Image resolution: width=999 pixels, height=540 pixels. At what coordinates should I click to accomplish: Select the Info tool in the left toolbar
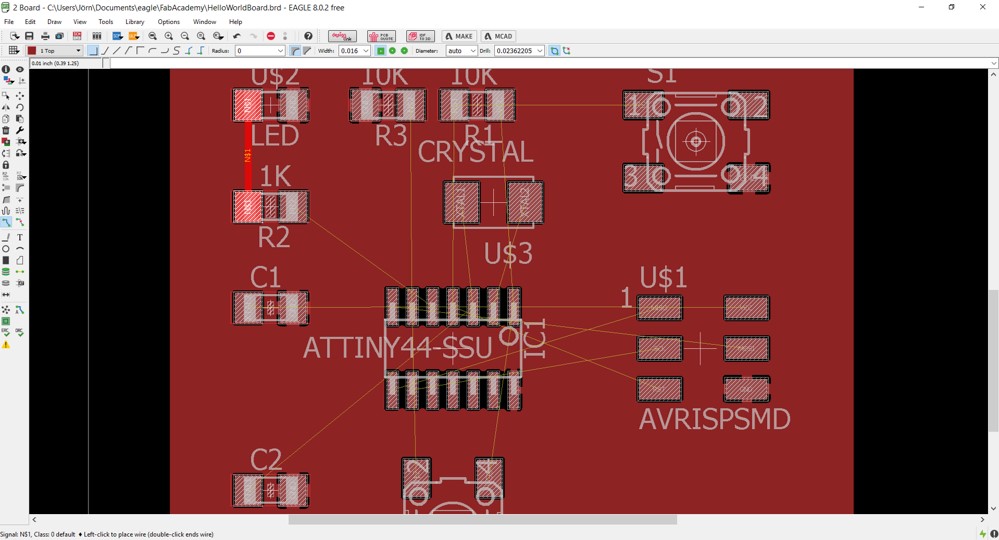tap(6, 69)
